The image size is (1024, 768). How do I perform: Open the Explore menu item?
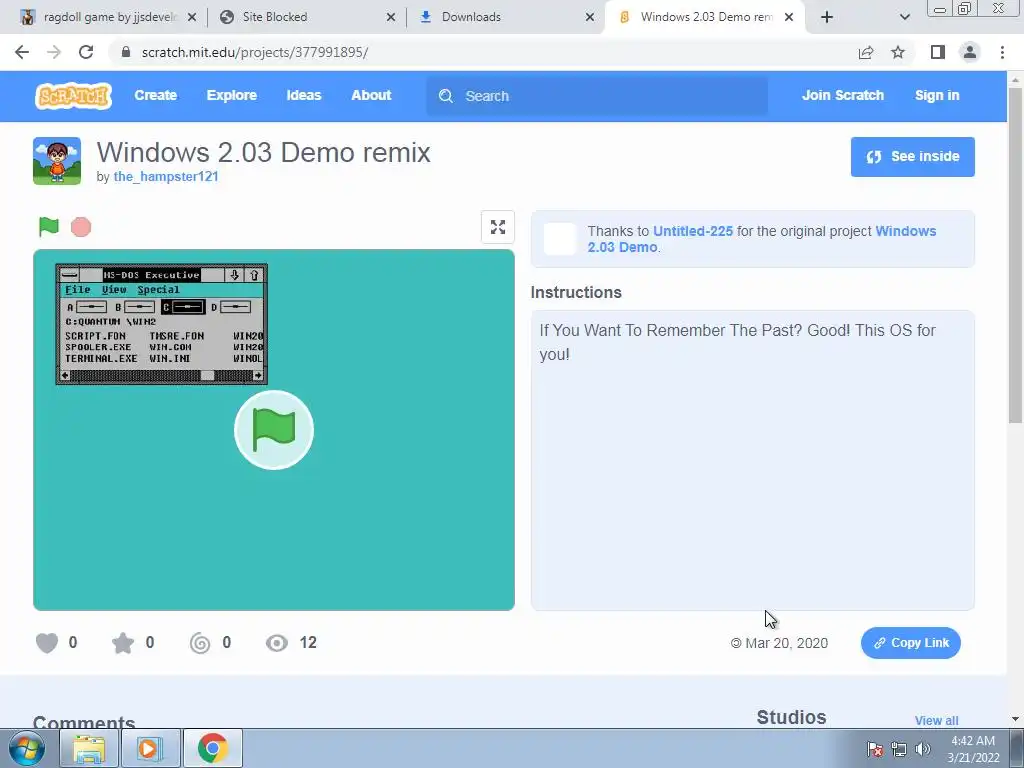231,95
